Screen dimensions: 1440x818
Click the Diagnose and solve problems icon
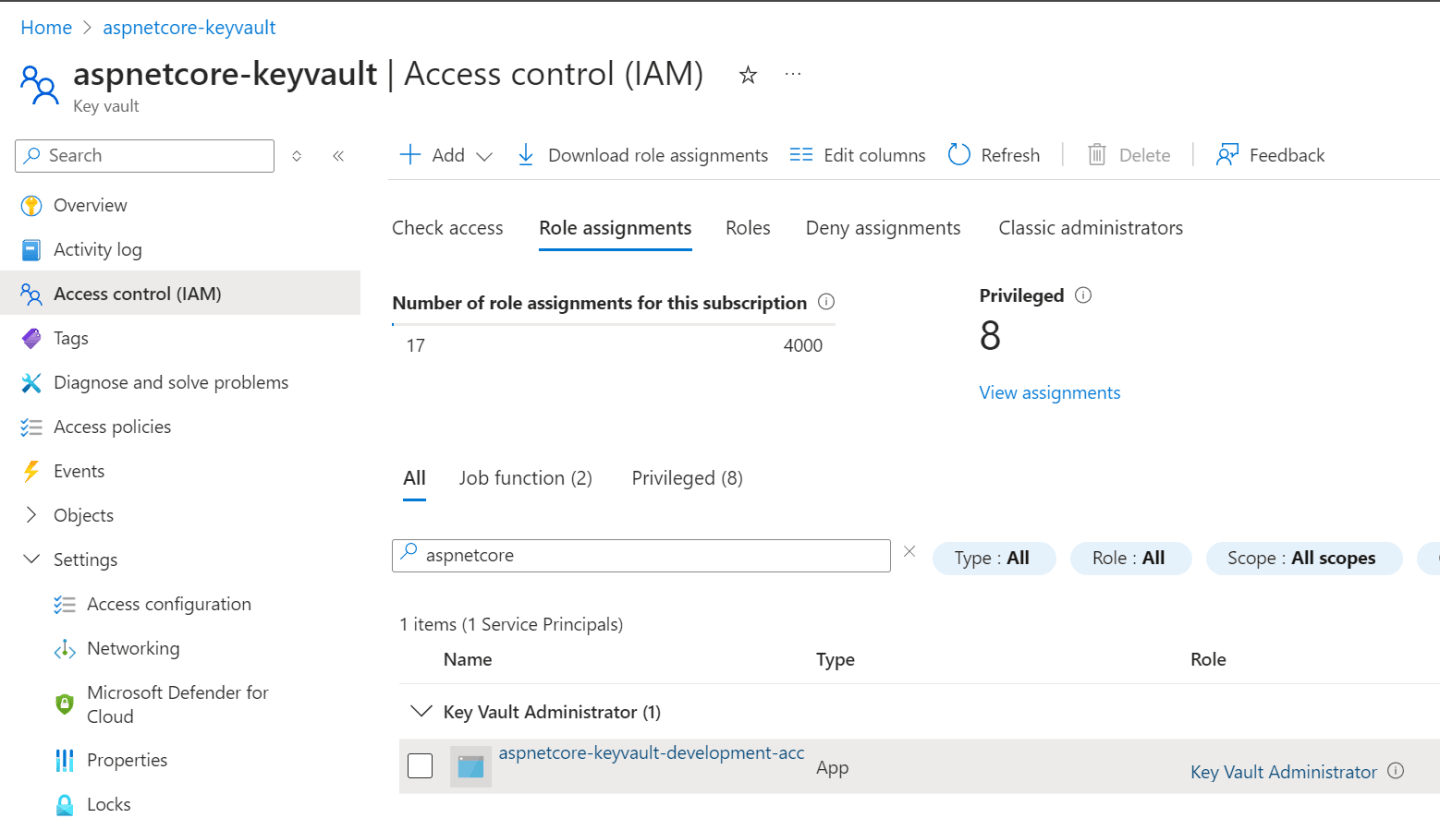(x=32, y=383)
